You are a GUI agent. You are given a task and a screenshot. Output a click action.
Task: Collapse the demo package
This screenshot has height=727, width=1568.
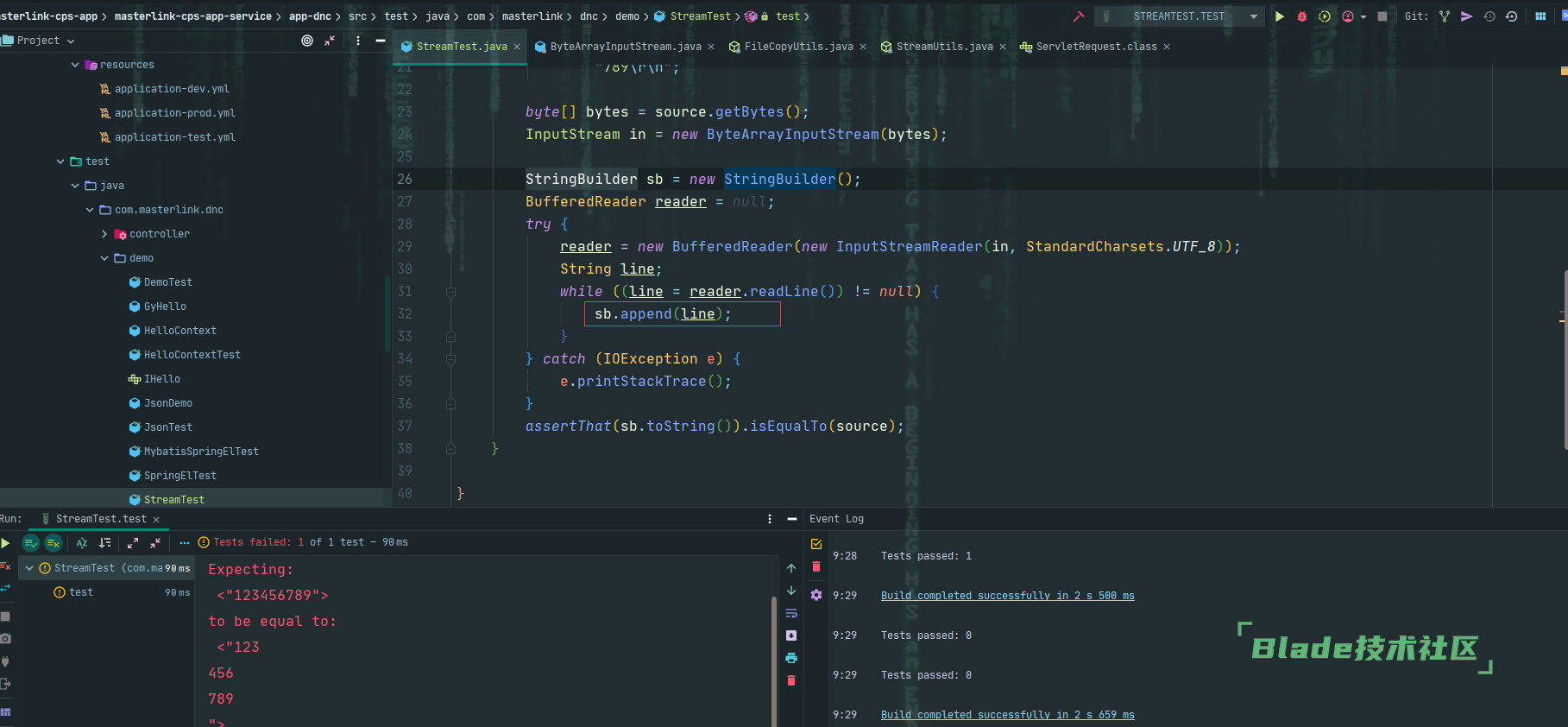(x=104, y=258)
